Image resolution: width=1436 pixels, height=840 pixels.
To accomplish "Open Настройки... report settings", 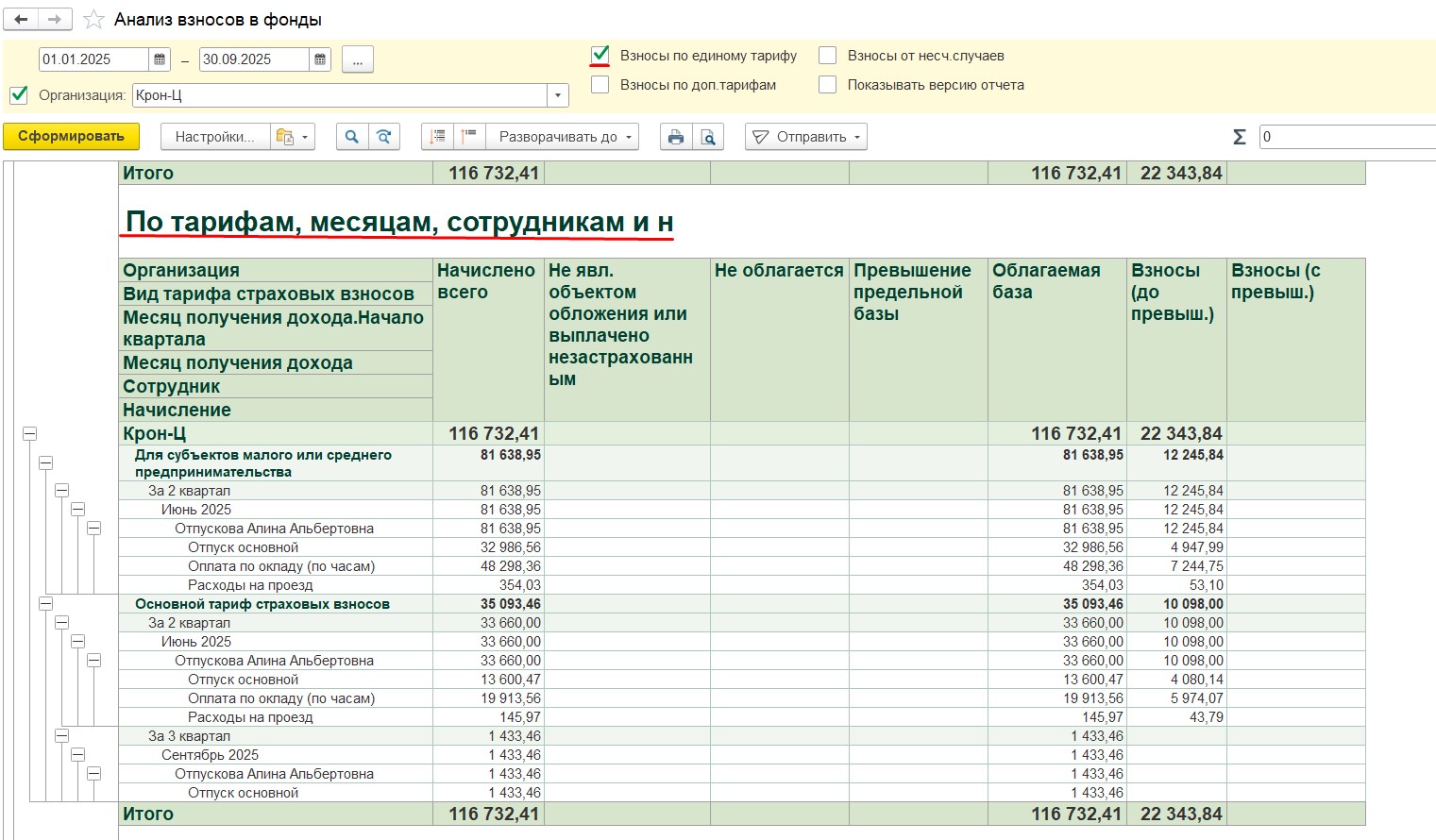I will [214, 137].
